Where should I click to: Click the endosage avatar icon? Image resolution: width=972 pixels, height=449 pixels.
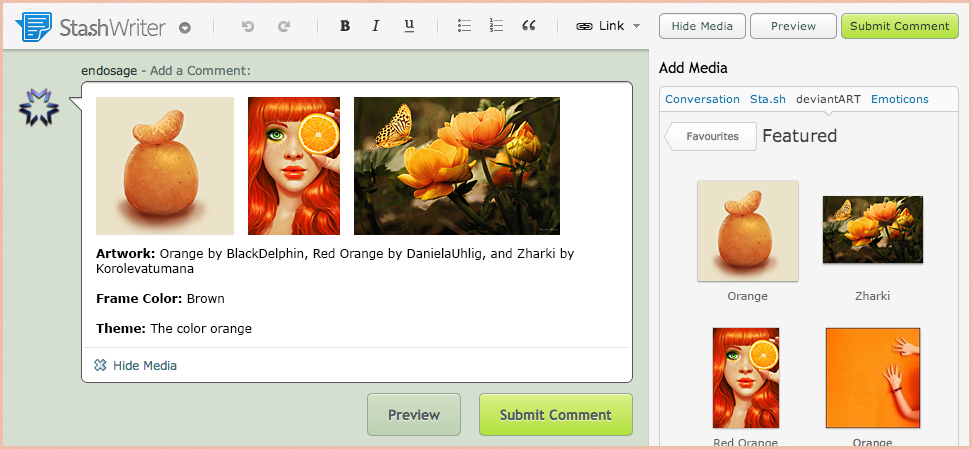[38, 107]
